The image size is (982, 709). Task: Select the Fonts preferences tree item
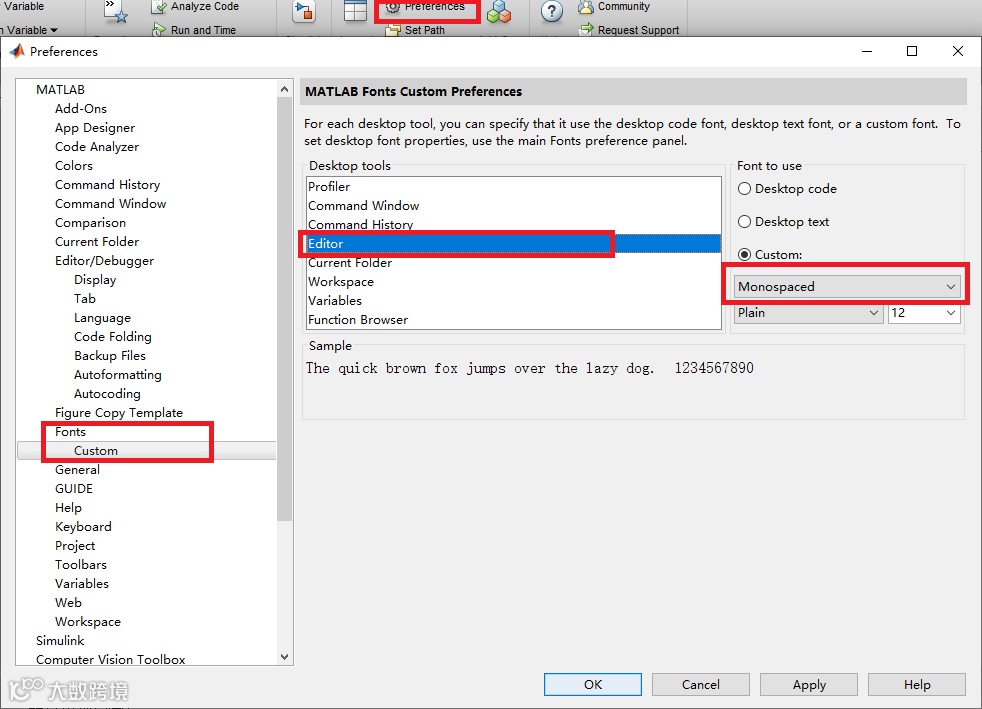[70, 432]
